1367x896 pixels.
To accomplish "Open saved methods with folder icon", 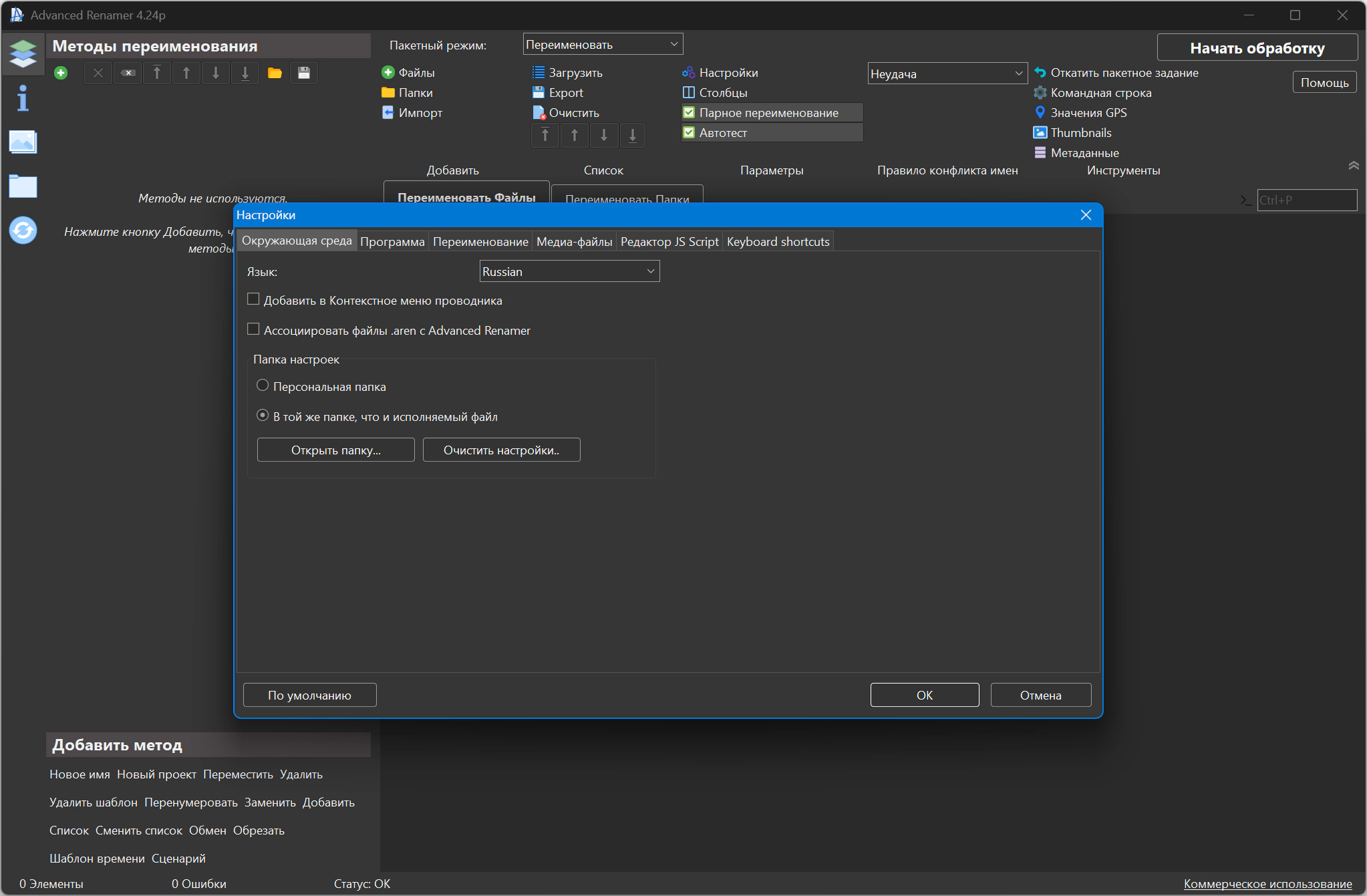I will pyautogui.click(x=275, y=73).
